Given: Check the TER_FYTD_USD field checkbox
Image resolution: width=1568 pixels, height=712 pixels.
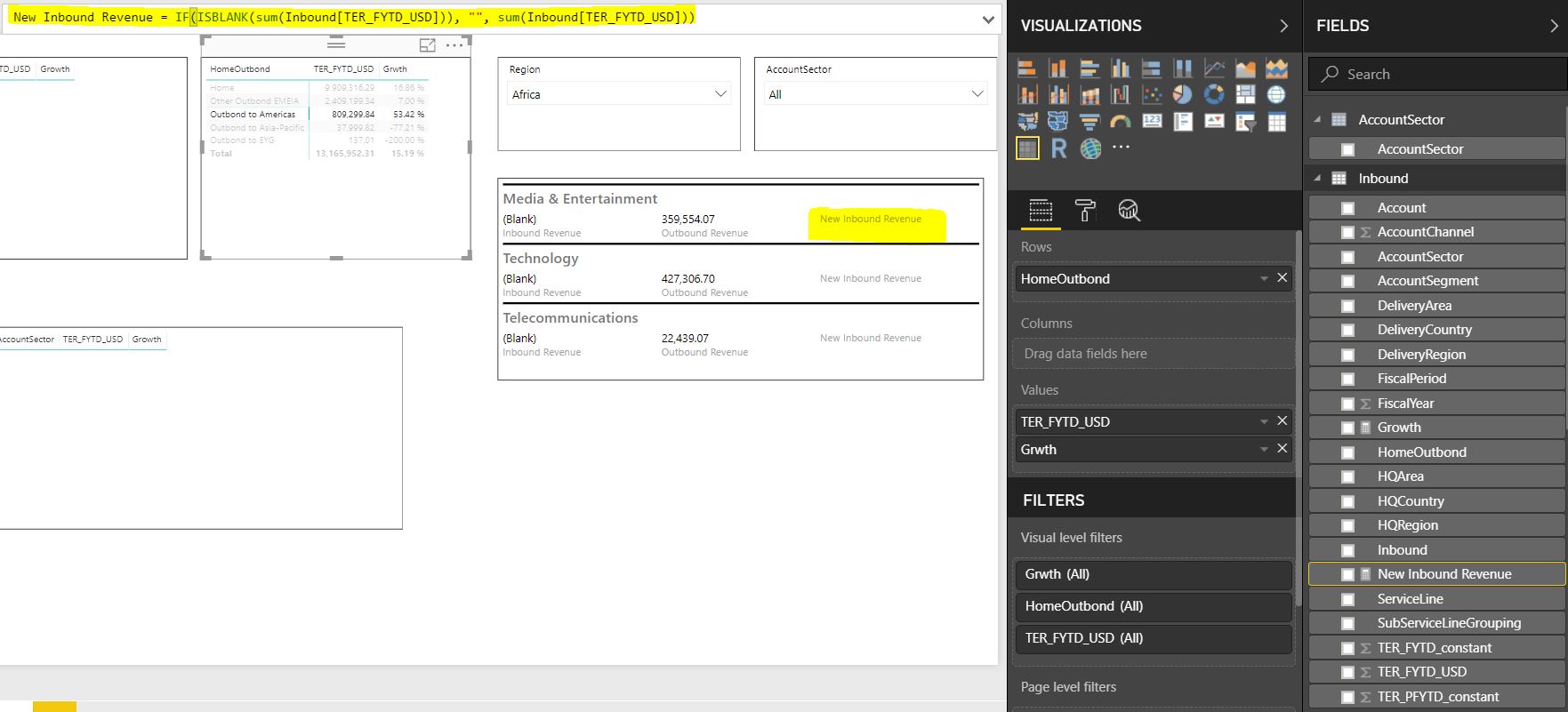Looking at the screenshot, I should pyautogui.click(x=1347, y=672).
